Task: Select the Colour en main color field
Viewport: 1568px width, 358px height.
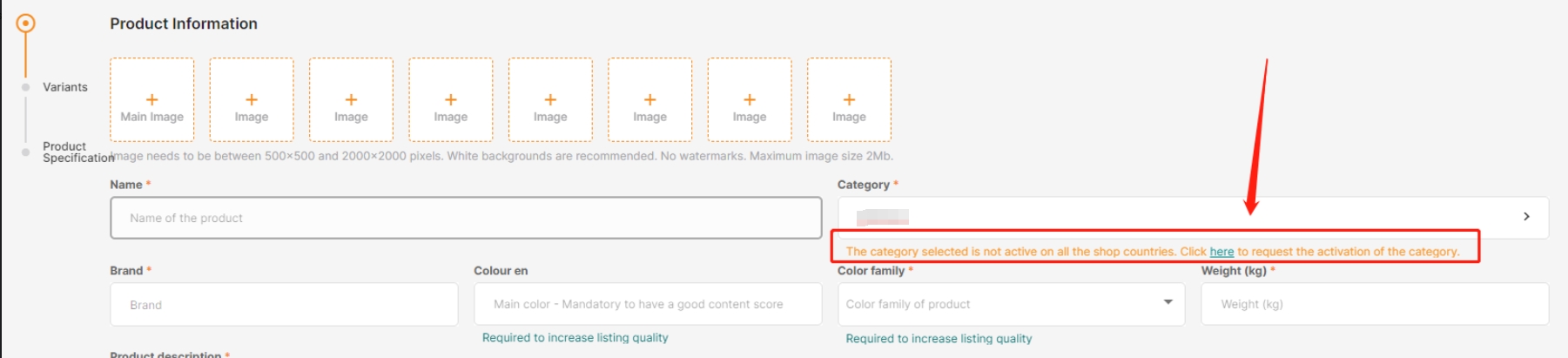Action: (x=648, y=304)
